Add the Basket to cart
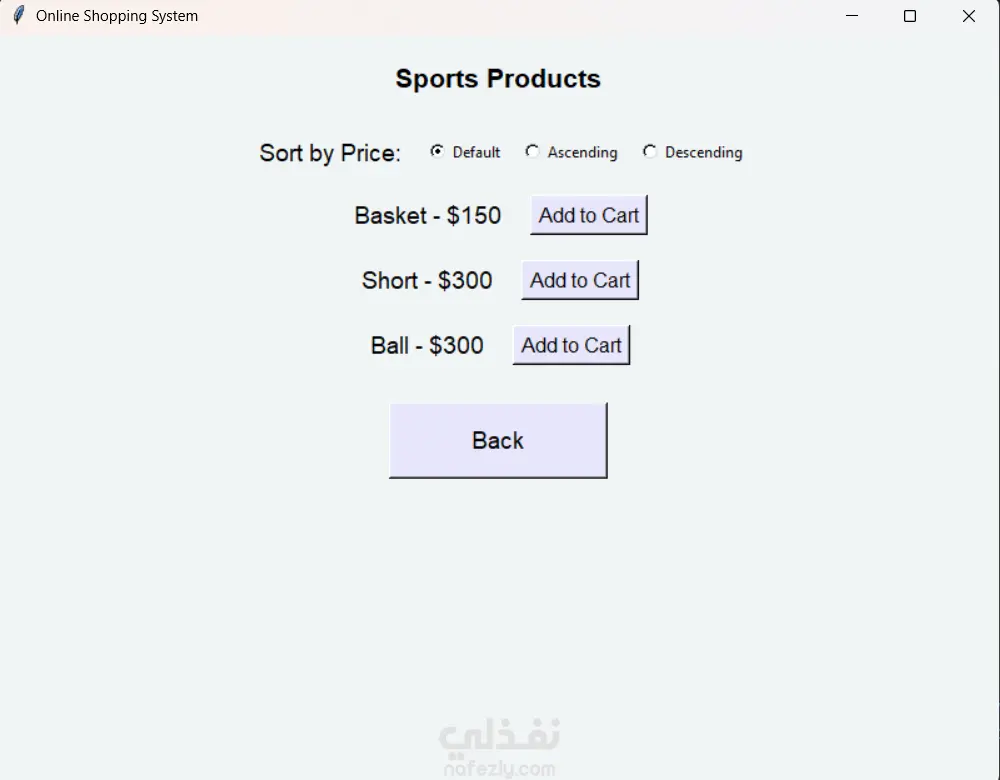Image resolution: width=1000 pixels, height=780 pixels. pos(588,215)
